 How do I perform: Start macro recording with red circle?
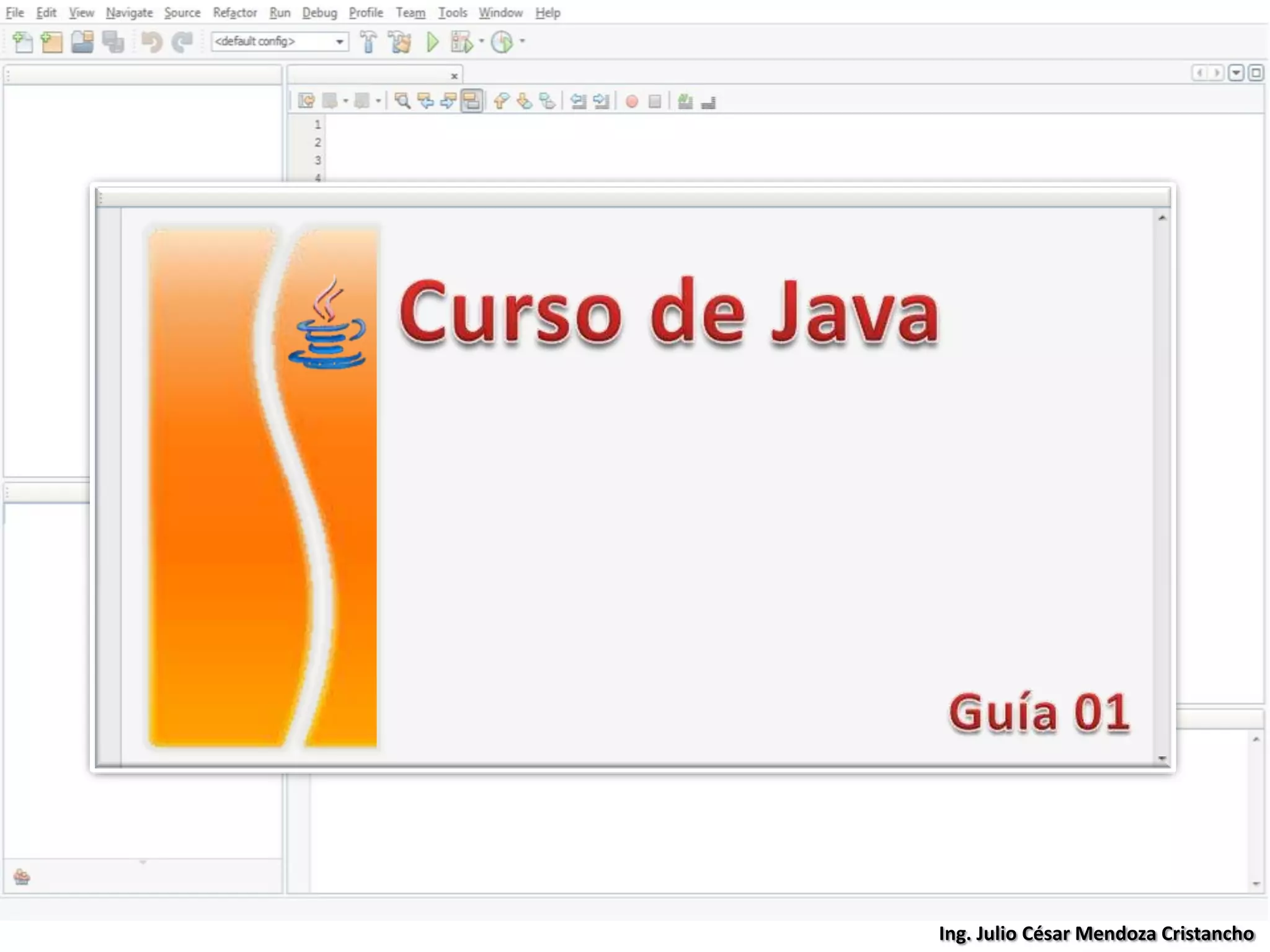[x=632, y=102]
